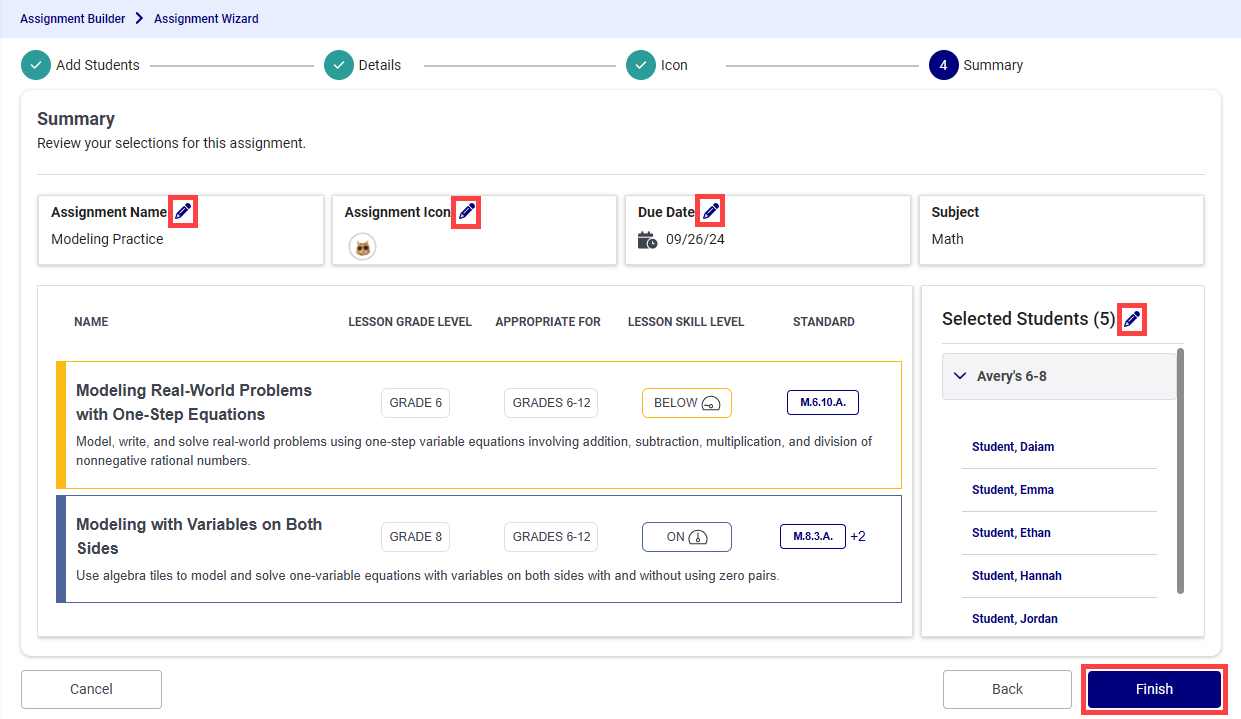This screenshot has height=719, width=1241.
Task: Click the 09/26/24 due date value
Action: coord(695,239)
